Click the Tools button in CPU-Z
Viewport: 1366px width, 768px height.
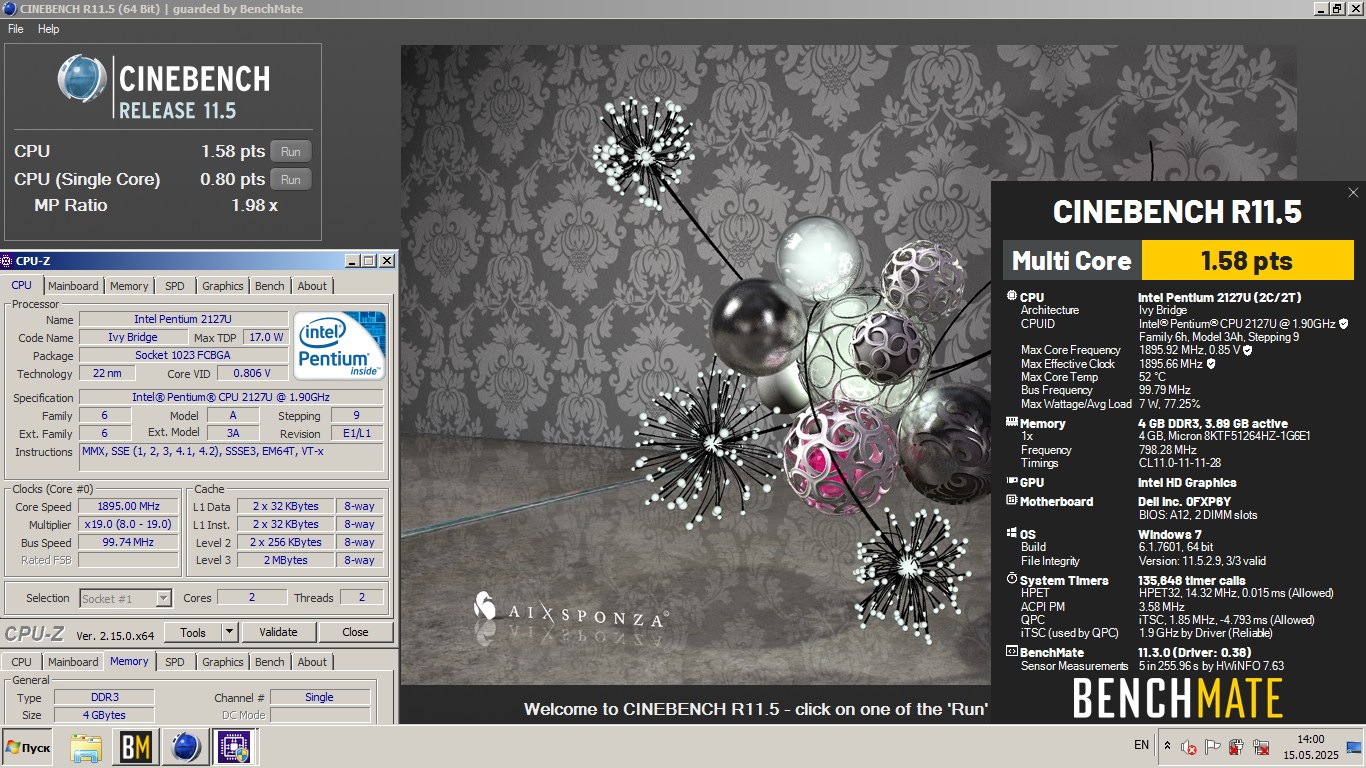[192, 632]
